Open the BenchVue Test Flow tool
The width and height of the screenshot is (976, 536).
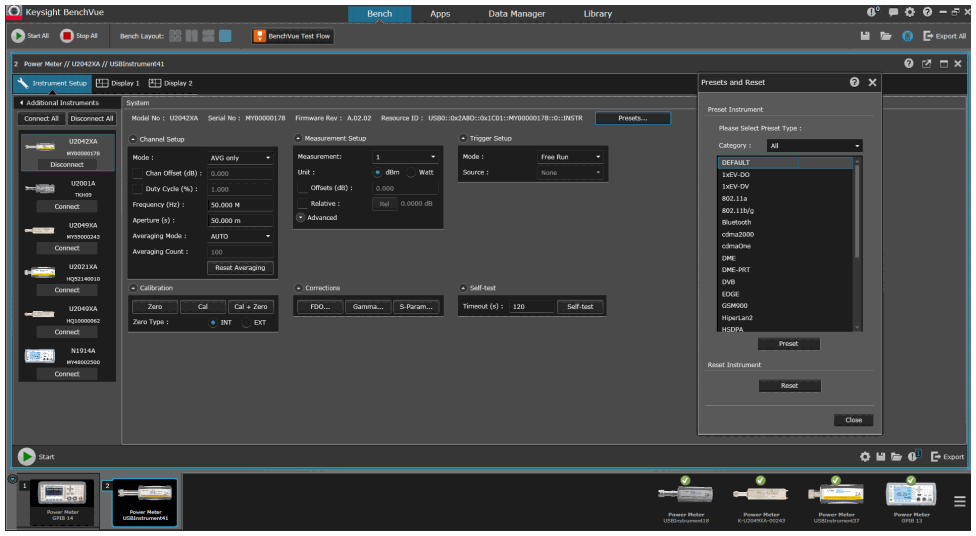tap(292, 36)
